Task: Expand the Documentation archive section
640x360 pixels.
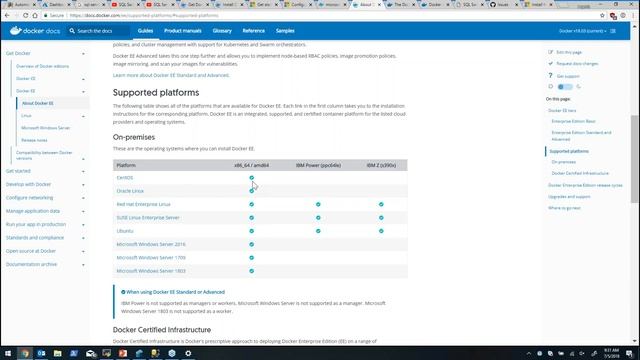Action: coord(83,265)
